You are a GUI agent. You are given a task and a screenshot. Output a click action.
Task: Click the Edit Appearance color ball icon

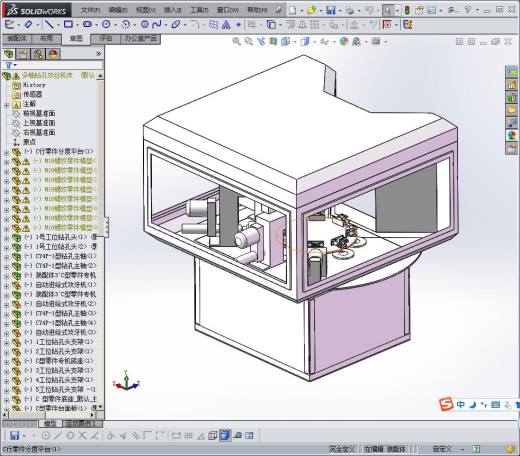coord(344,42)
